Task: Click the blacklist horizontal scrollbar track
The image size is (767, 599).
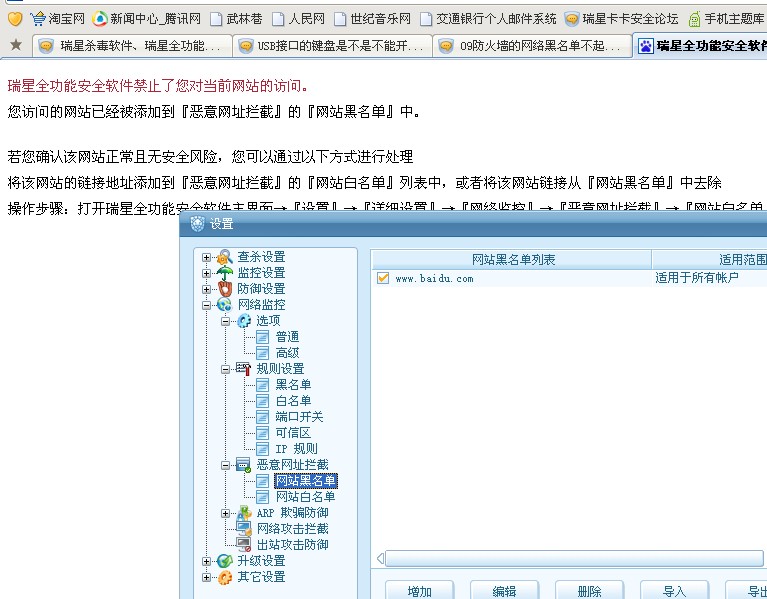Action: click(x=574, y=558)
